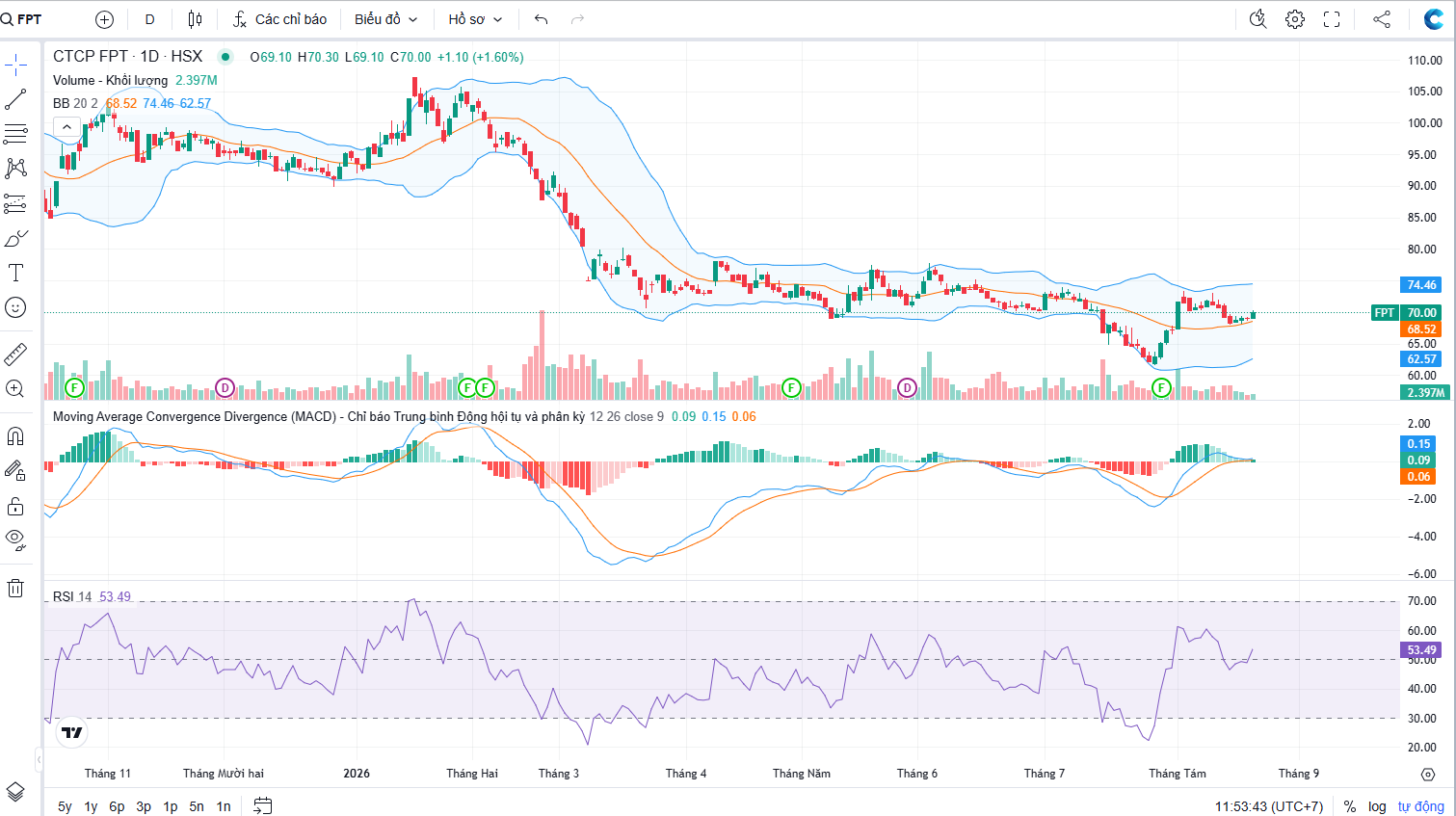
Task: Select the 5y time range
Action: (x=65, y=806)
